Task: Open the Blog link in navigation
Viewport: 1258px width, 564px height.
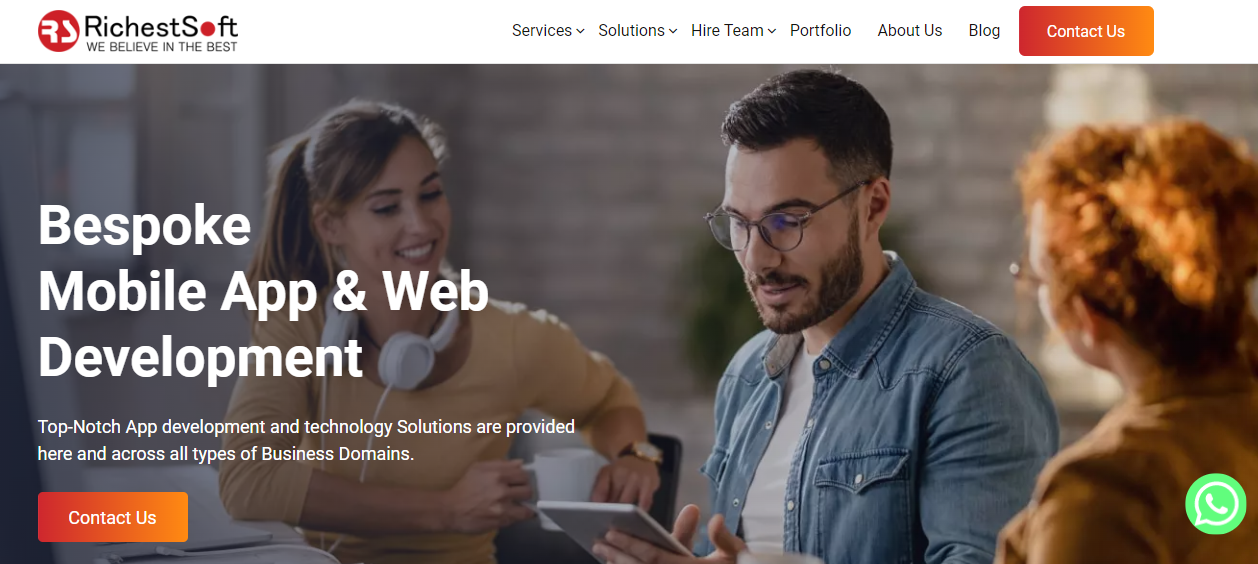Action: point(984,31)
